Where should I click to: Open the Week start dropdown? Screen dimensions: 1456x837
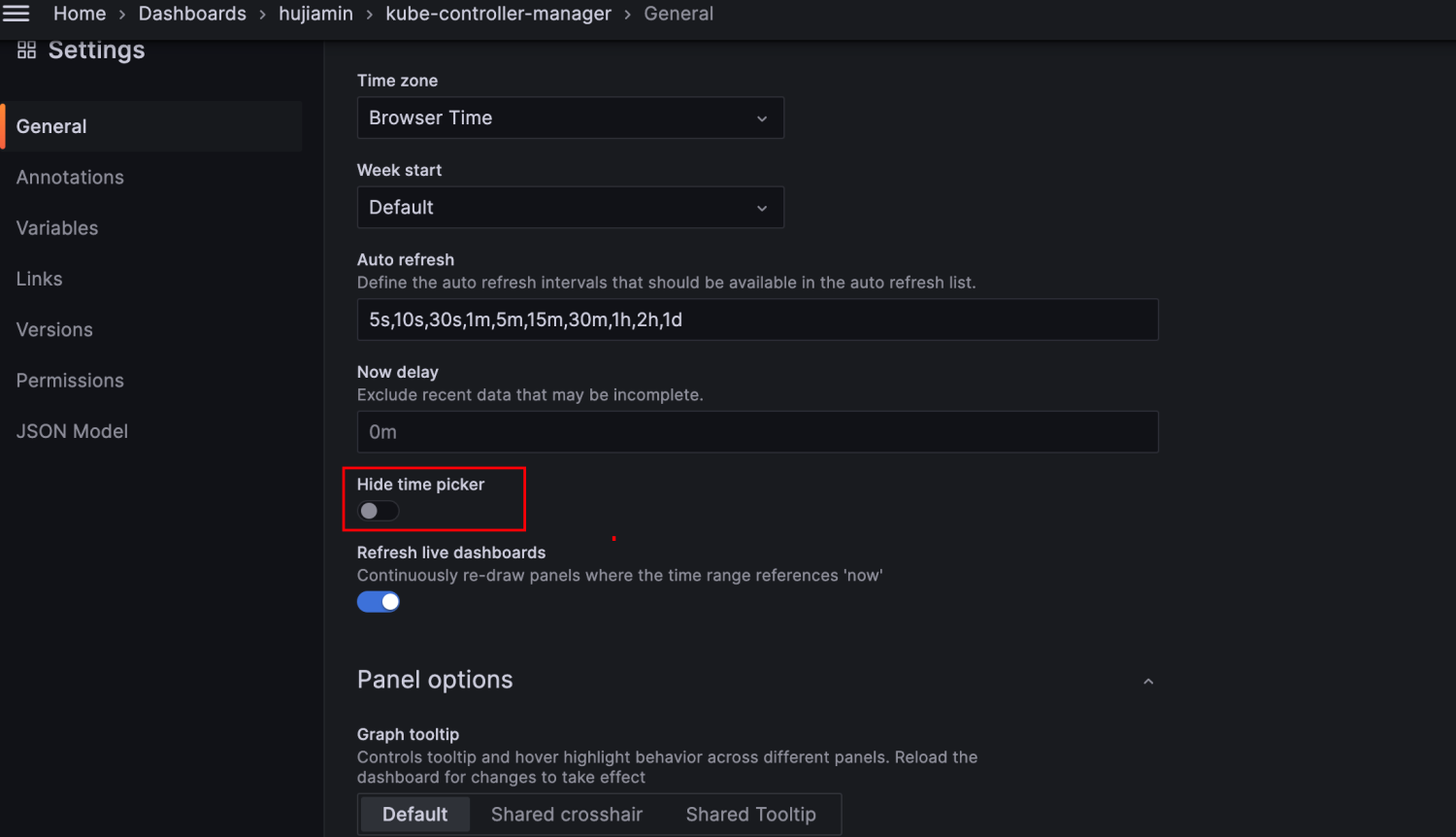pos(570,208)
